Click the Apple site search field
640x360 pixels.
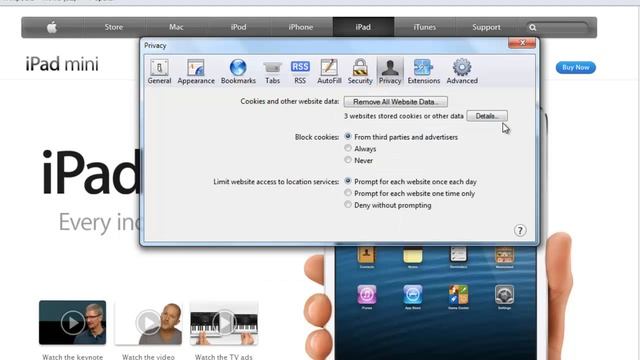(557, 28)
